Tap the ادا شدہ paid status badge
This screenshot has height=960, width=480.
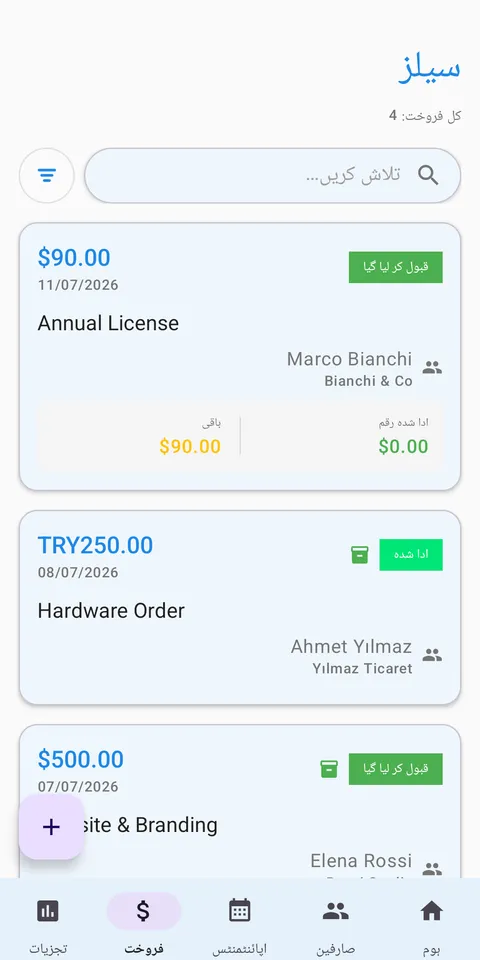pos(411,555)
